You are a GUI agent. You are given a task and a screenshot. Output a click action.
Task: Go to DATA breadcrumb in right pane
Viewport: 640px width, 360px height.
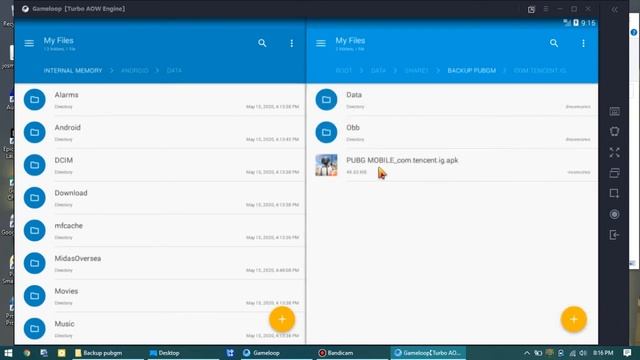point(378,71)
